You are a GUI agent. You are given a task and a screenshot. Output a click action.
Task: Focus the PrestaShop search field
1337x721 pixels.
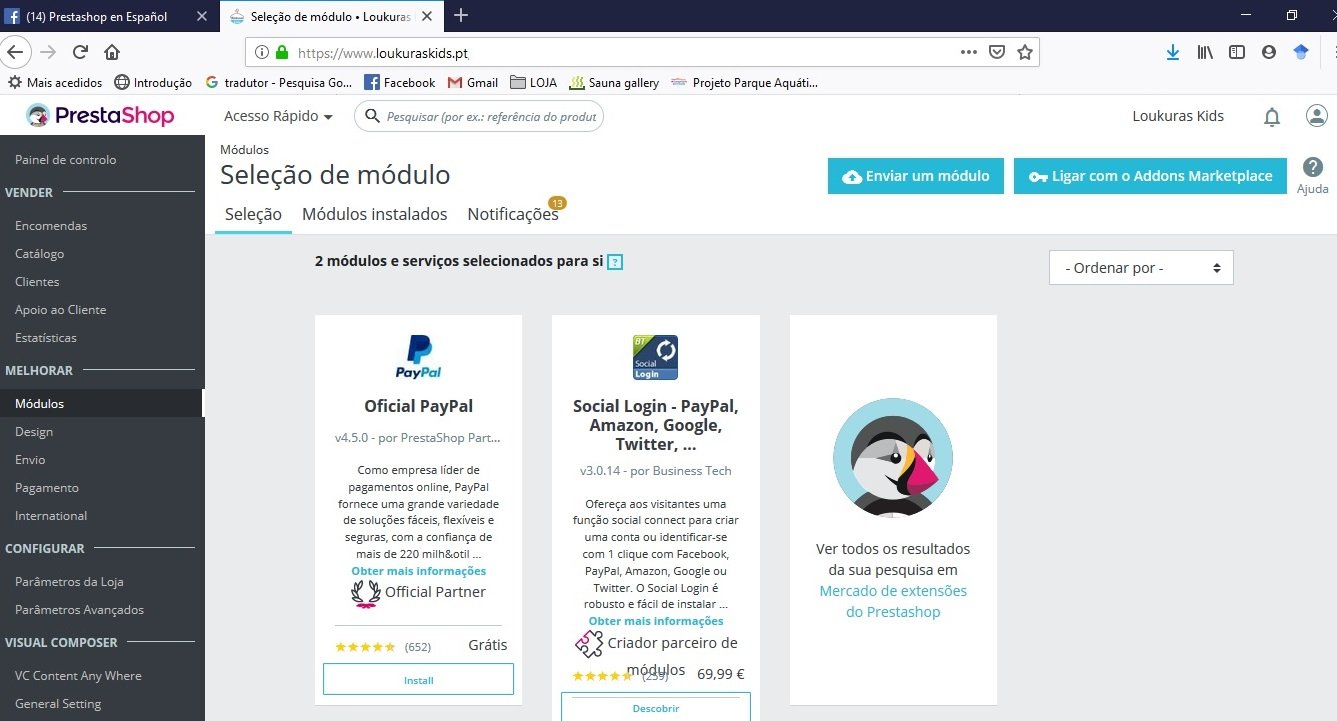479,117
